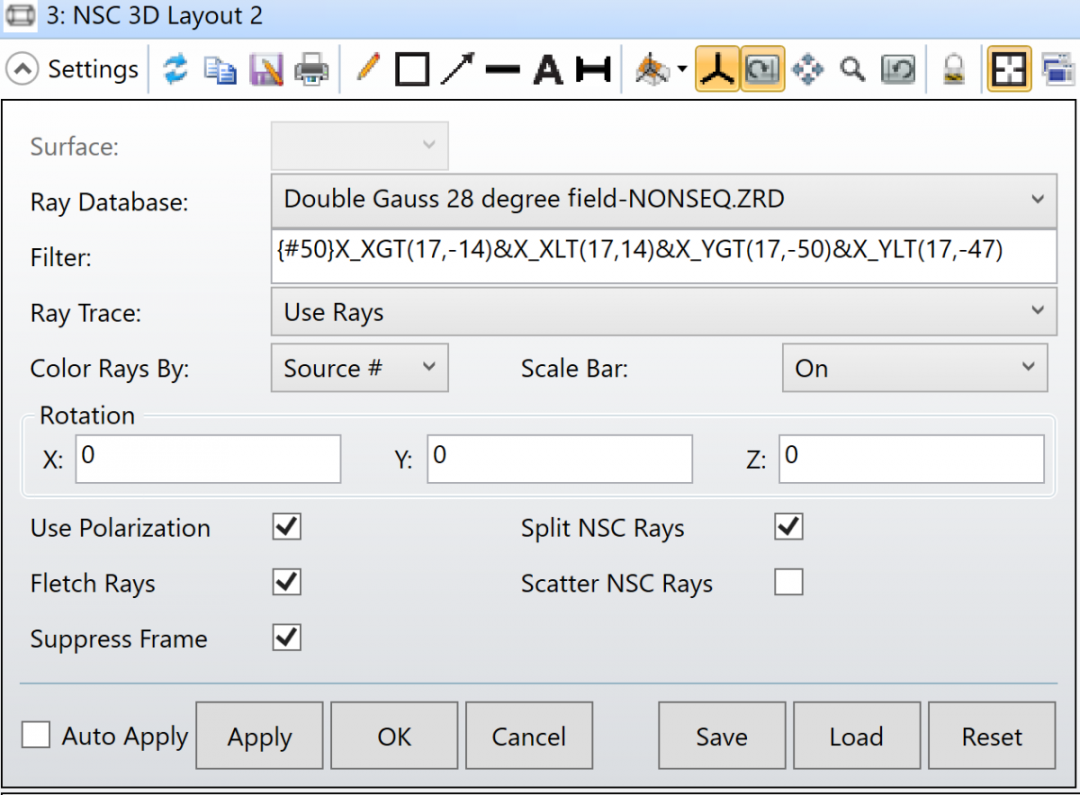The width and height of the screenshot is (1080, 795).
Task: Click the Save button
Action: [722, 736]
